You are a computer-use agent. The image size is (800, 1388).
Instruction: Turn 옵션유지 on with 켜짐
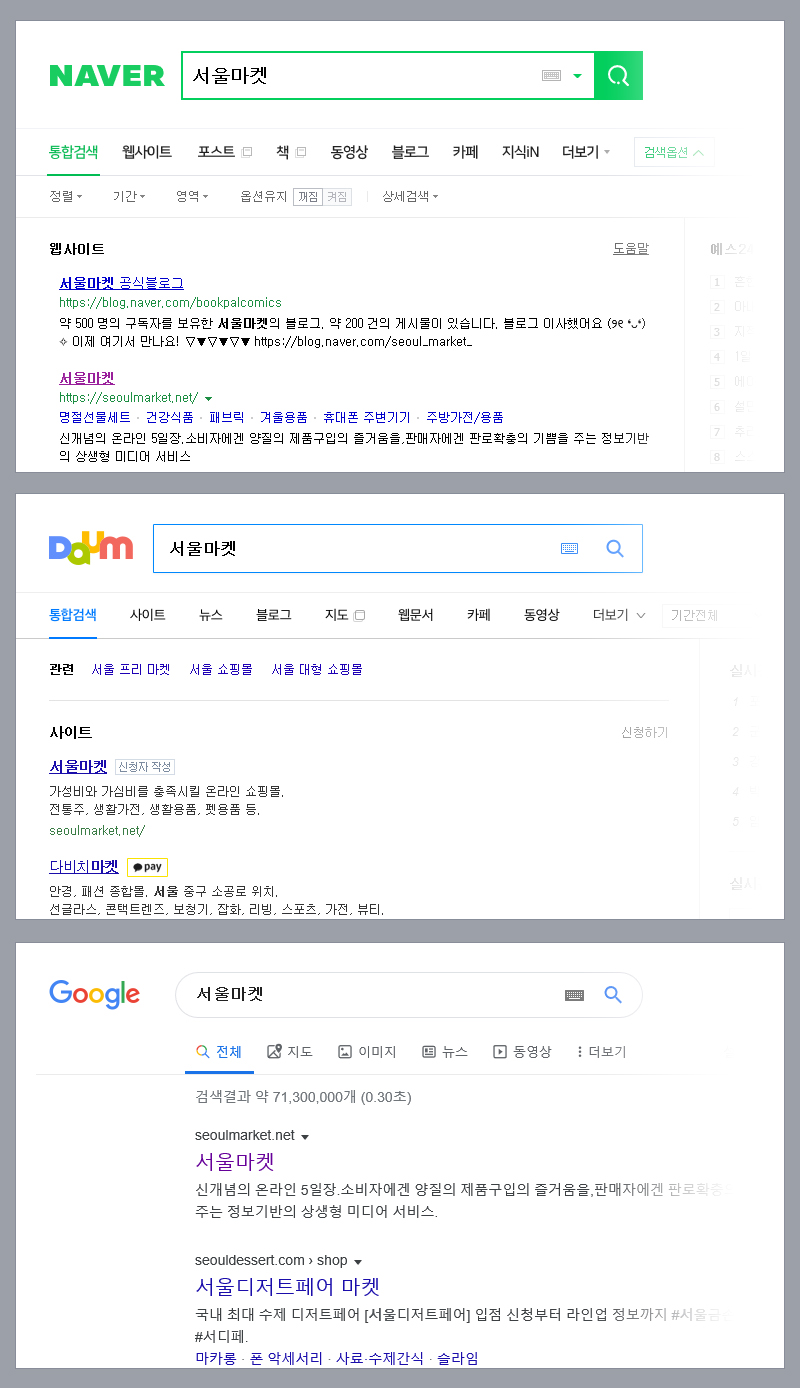coord(337,197)
